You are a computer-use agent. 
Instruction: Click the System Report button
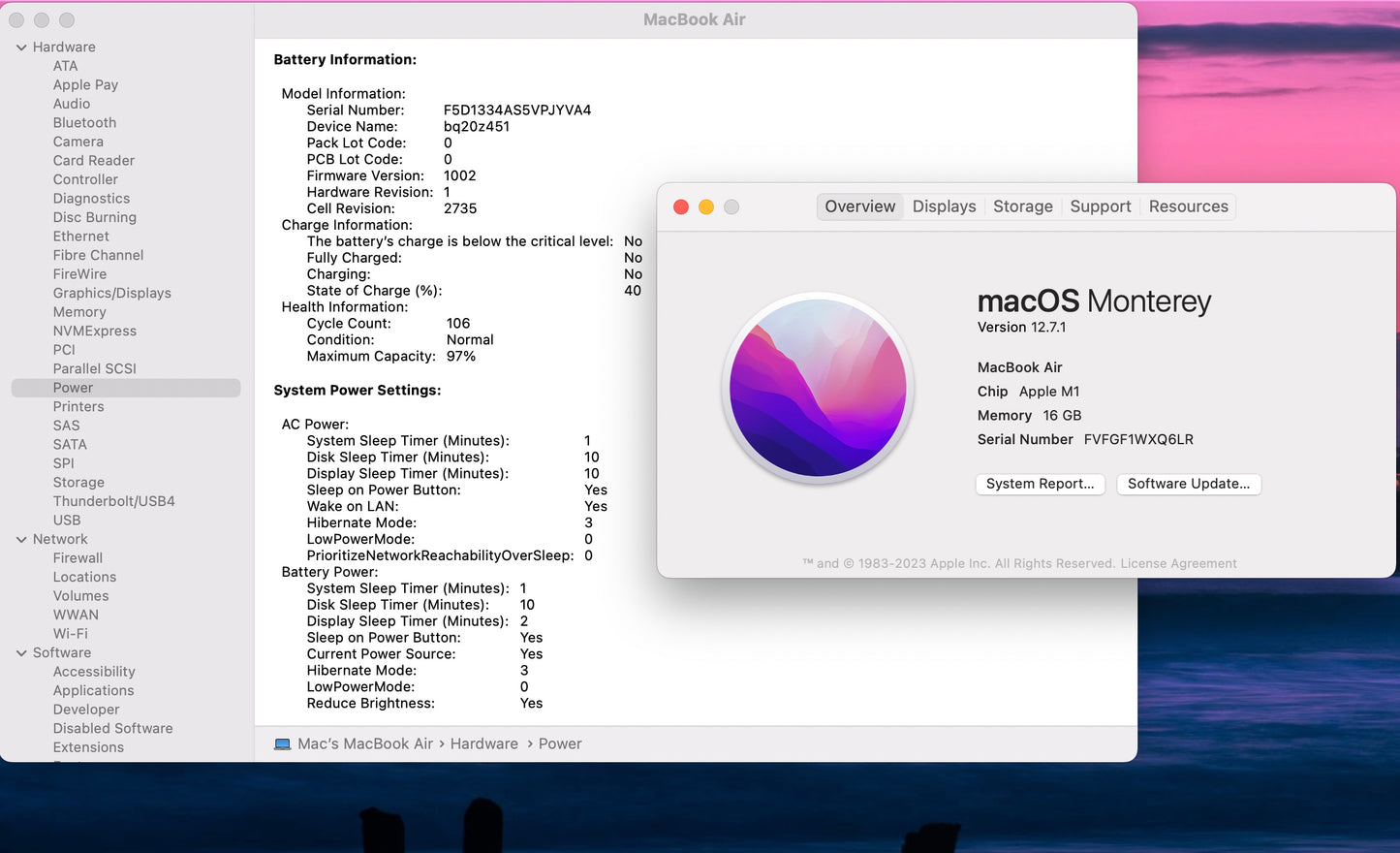pos(1040,484)
